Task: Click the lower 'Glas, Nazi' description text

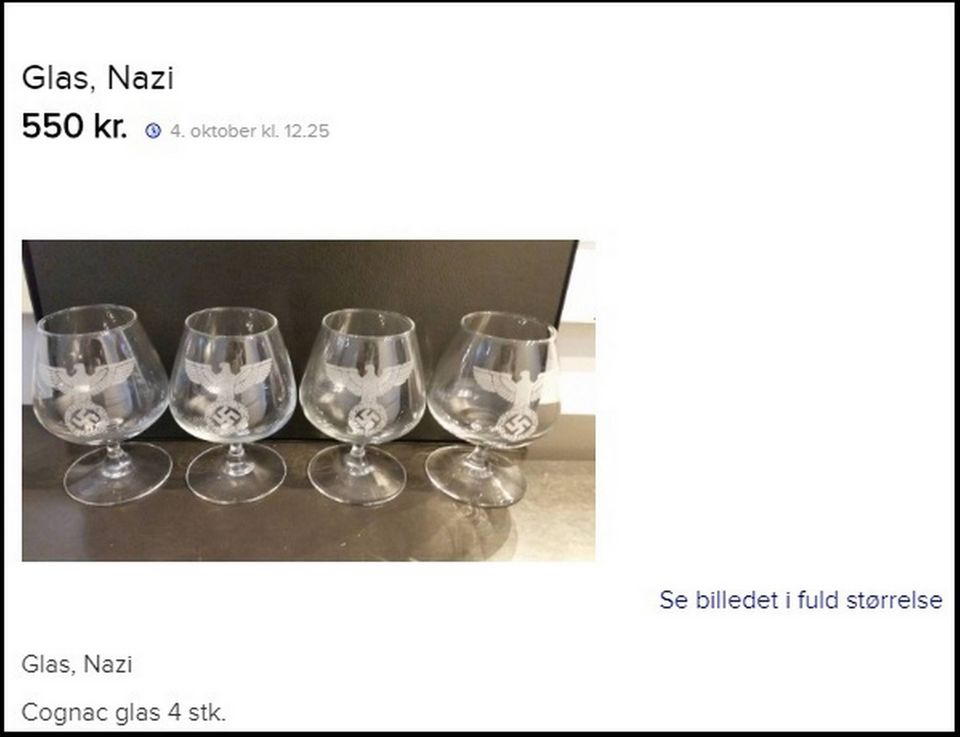Action: (x=77, y=664)
